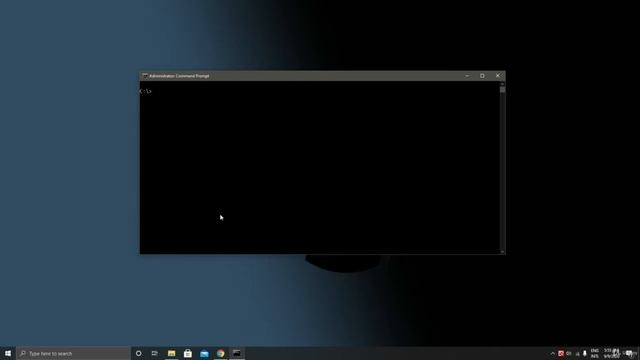Launch Google Chrome from the taskbar
Screen dimensions: 640x360
click(x=220, y=353)
